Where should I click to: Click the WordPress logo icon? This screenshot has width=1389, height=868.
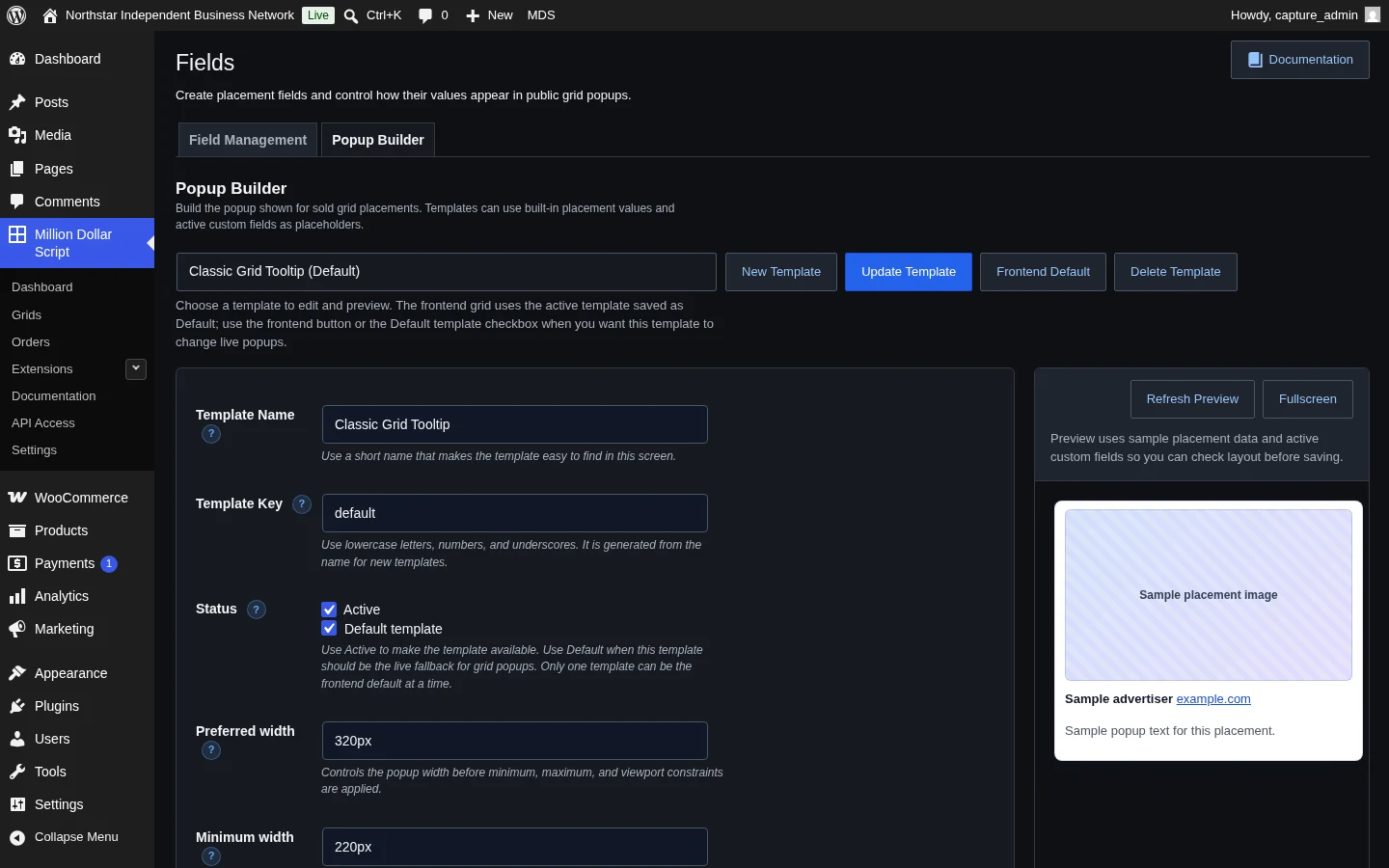tap(16, 15)
